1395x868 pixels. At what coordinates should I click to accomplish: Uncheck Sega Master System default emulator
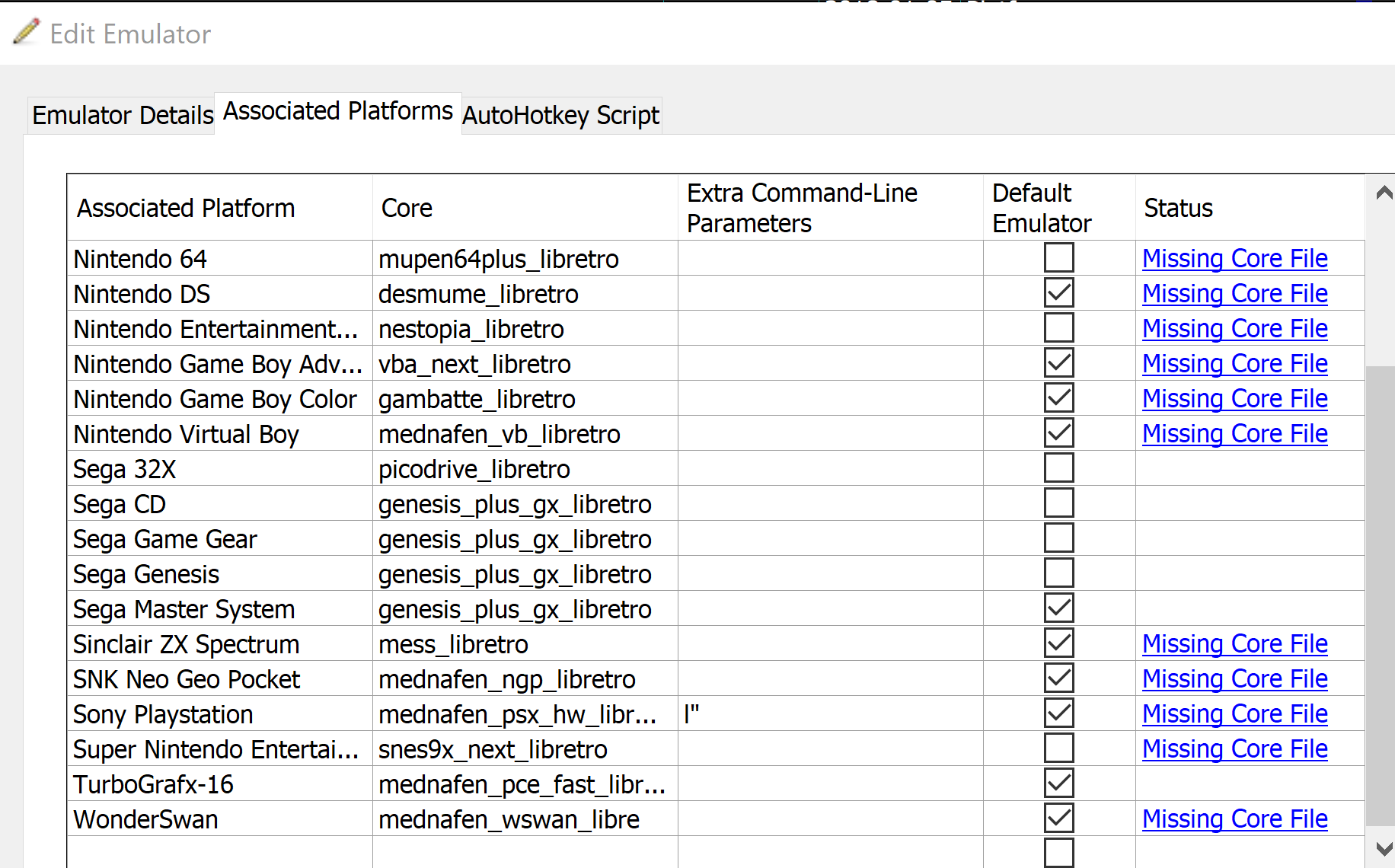point(1058,608)
